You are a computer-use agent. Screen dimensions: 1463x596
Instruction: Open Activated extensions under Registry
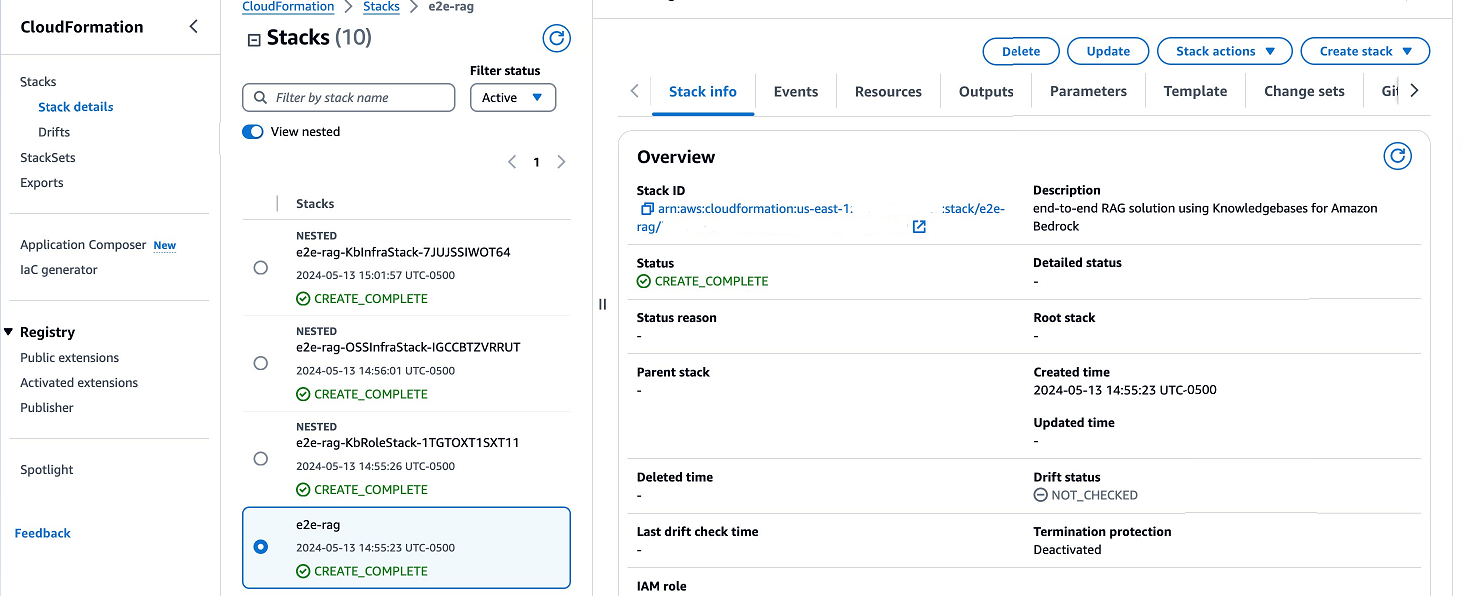pos(79,383)
